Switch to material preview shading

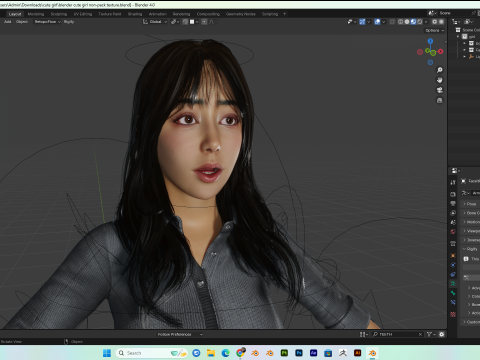click(x=413, y=22)
